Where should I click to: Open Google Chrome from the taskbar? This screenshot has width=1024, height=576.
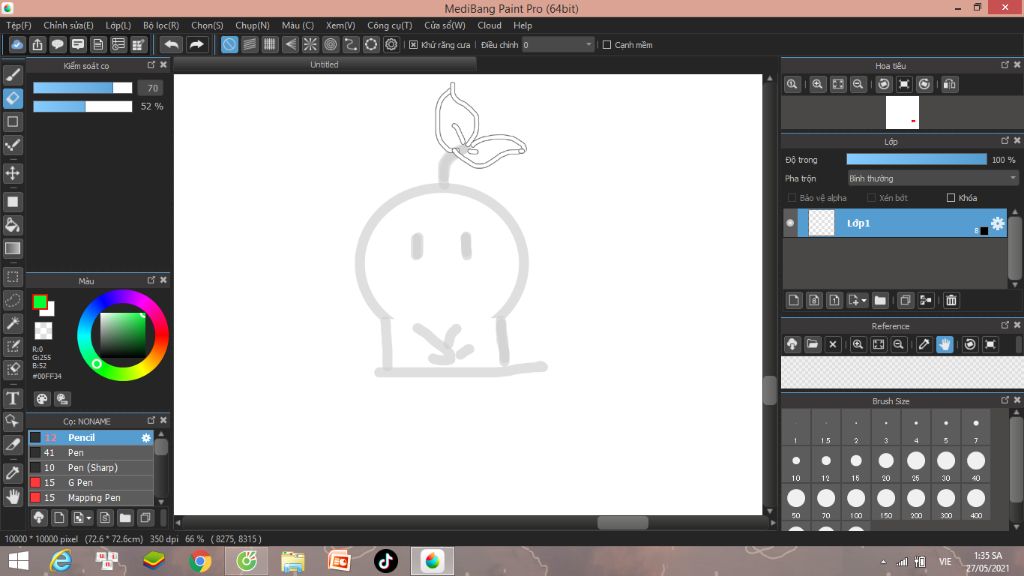click(200, 561)
